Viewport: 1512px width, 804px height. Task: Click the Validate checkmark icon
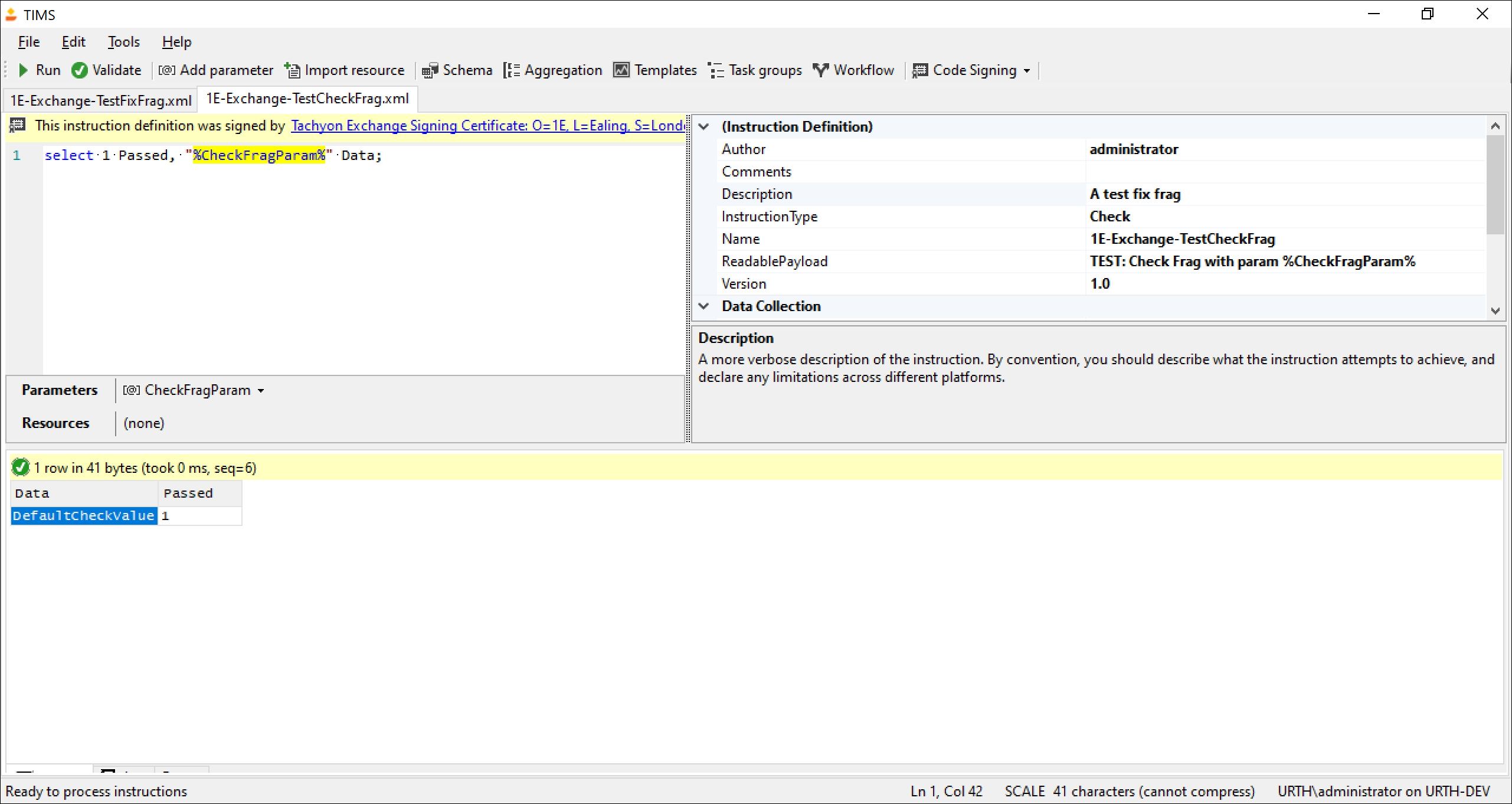pyautogui.click(x=80, y=70)
